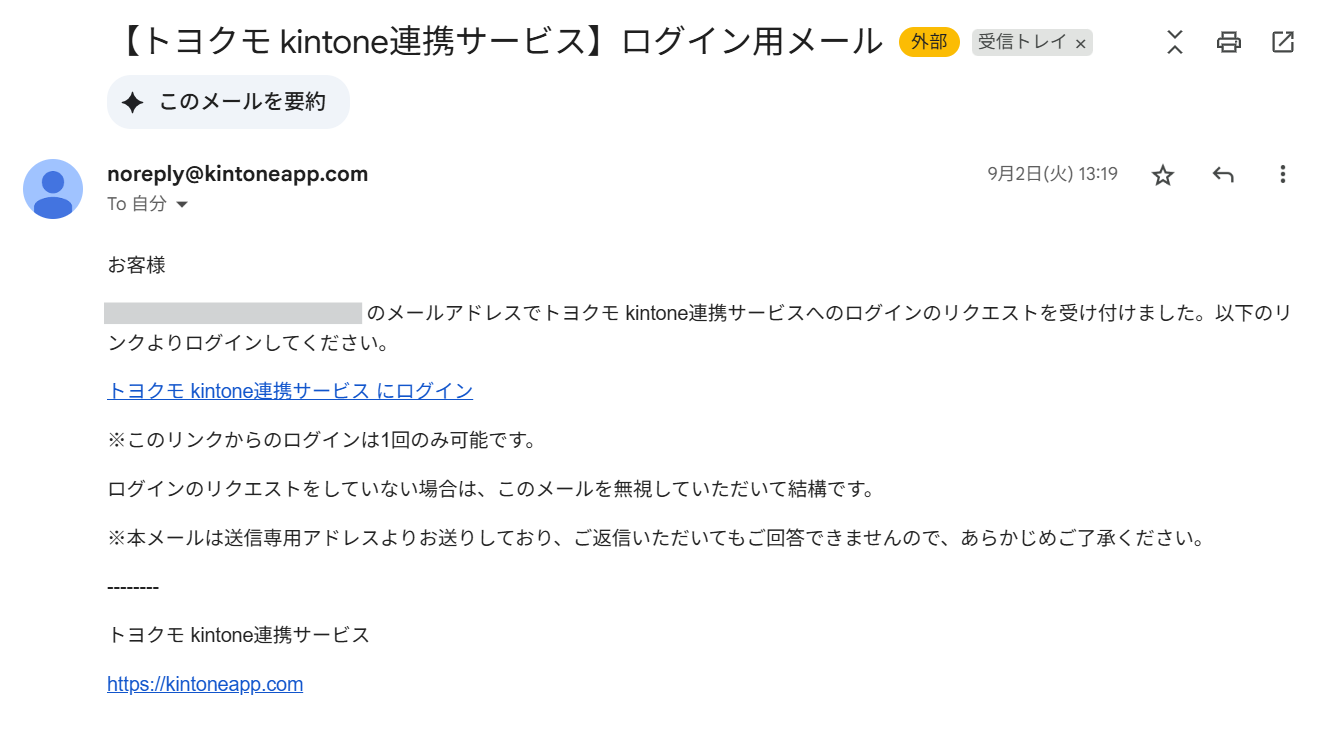Click the sender avatar icon
Screen dimensions: 1333x744
coord(53,188)
